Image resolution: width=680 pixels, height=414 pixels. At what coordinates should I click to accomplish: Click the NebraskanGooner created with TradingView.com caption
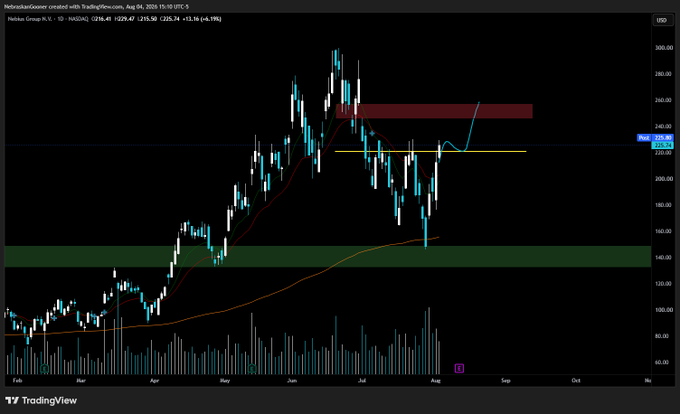pyautogui.click(x=96, y=7)
